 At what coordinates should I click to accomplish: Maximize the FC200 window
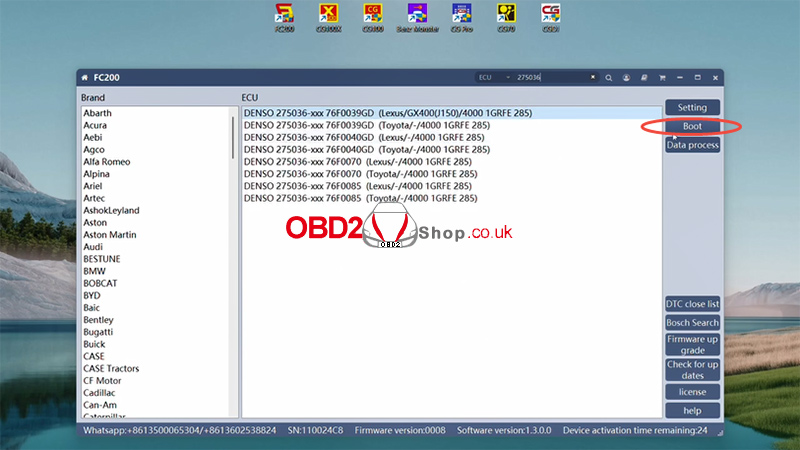point(697,78)
